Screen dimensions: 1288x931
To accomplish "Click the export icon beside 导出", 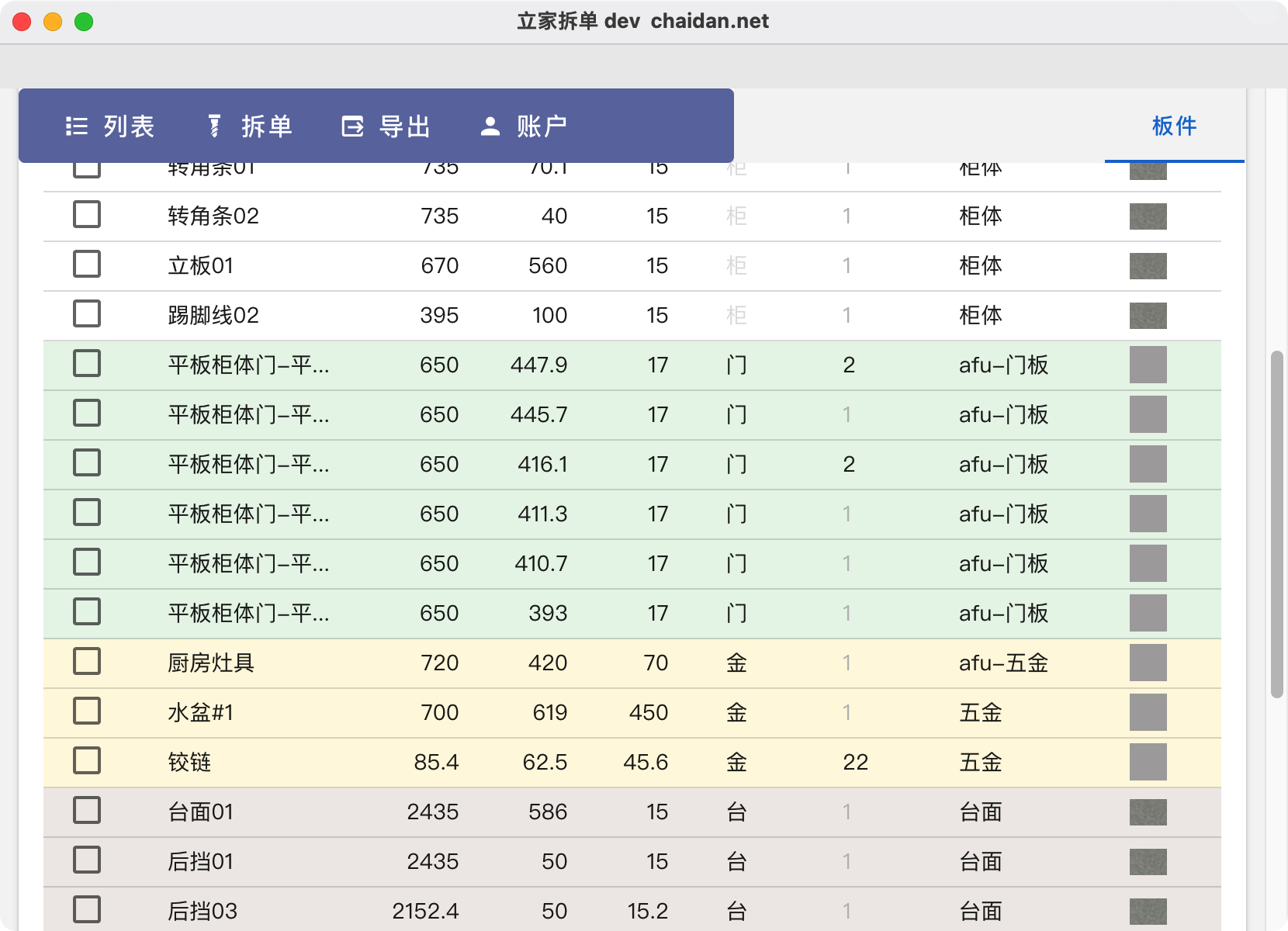I will coord(353,126).
